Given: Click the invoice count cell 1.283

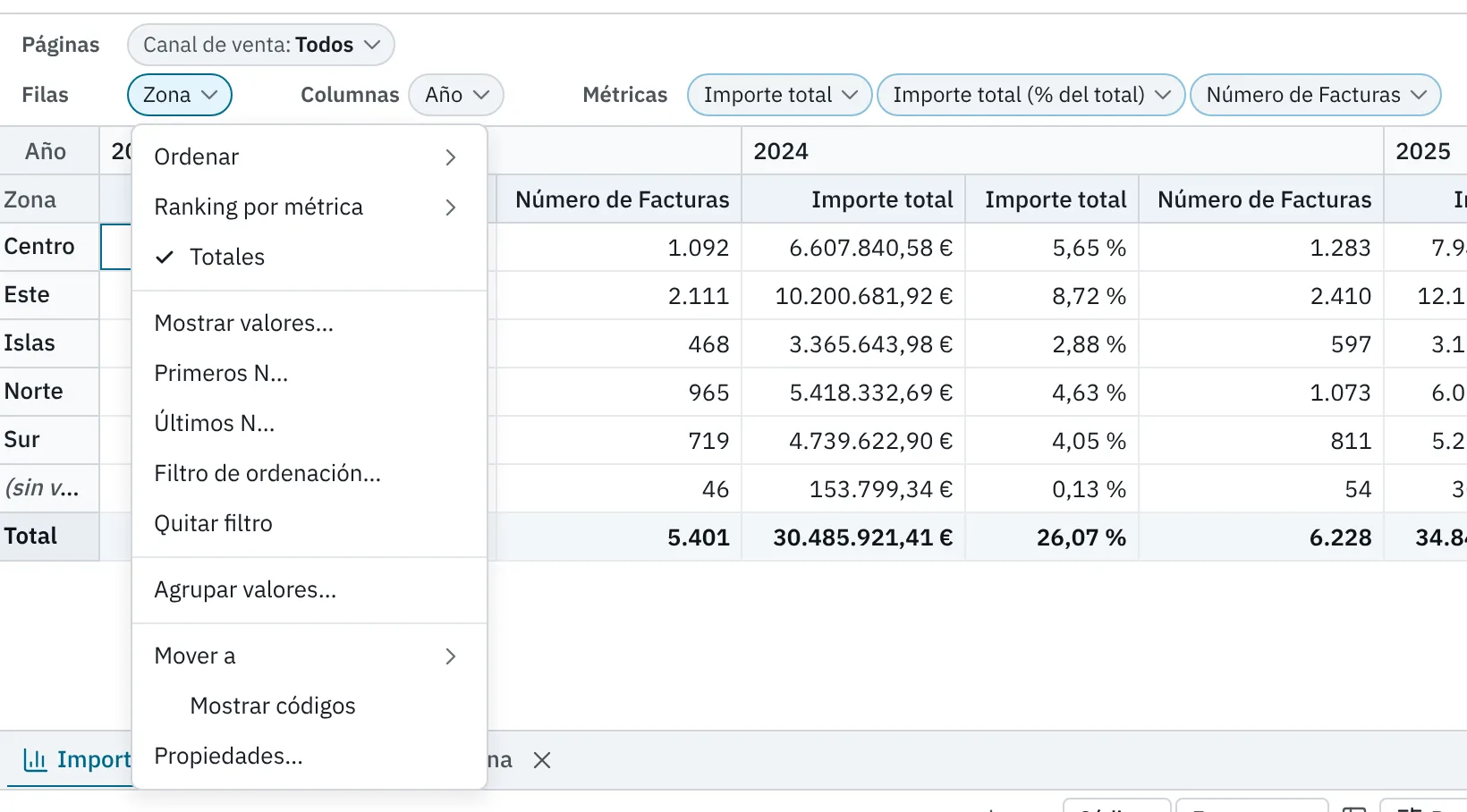Looking at the screenshot, I should (x=1261, y=248).
